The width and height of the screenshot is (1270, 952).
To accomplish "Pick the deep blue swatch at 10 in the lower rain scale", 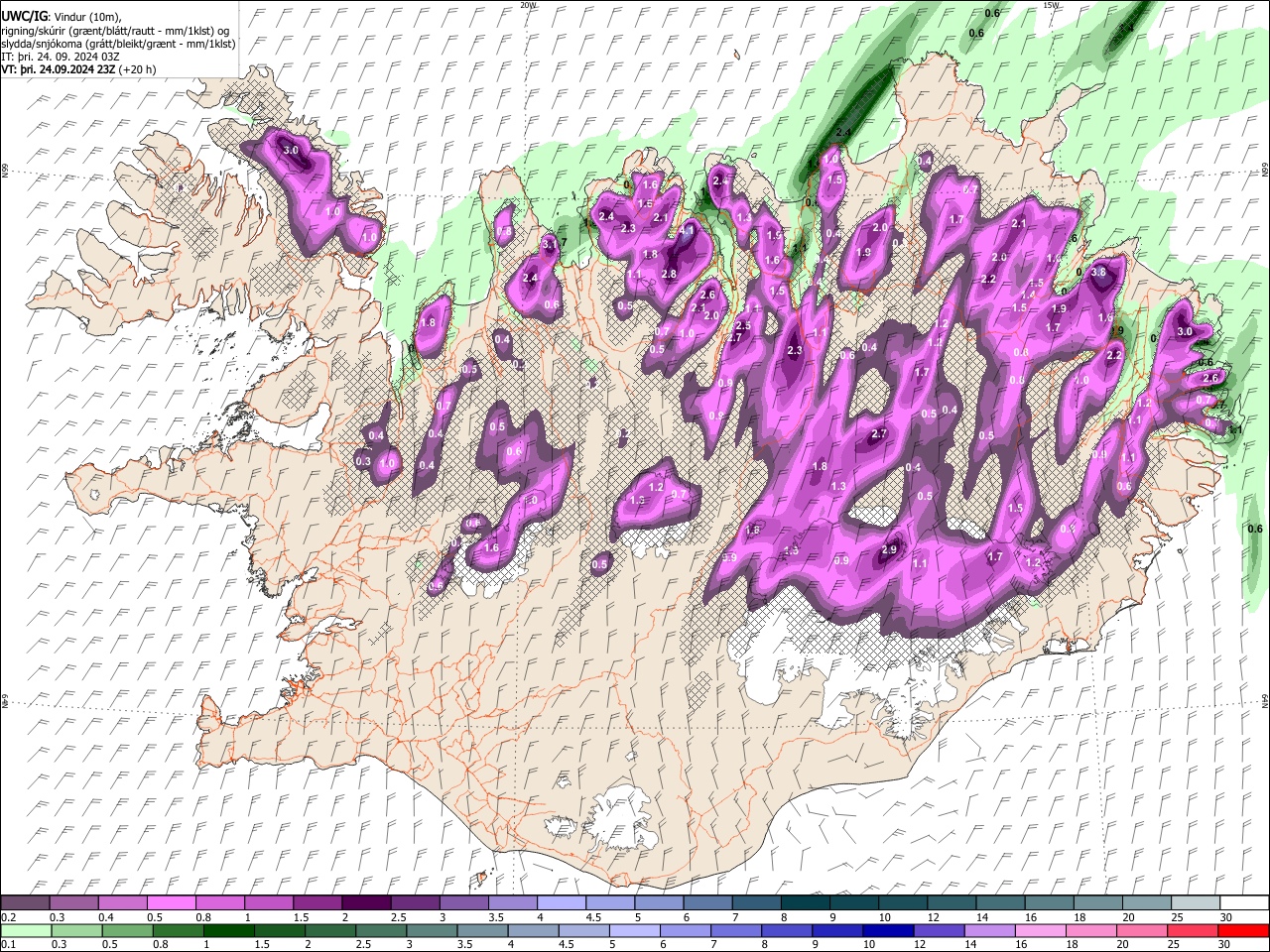I will tap(887, 931).
